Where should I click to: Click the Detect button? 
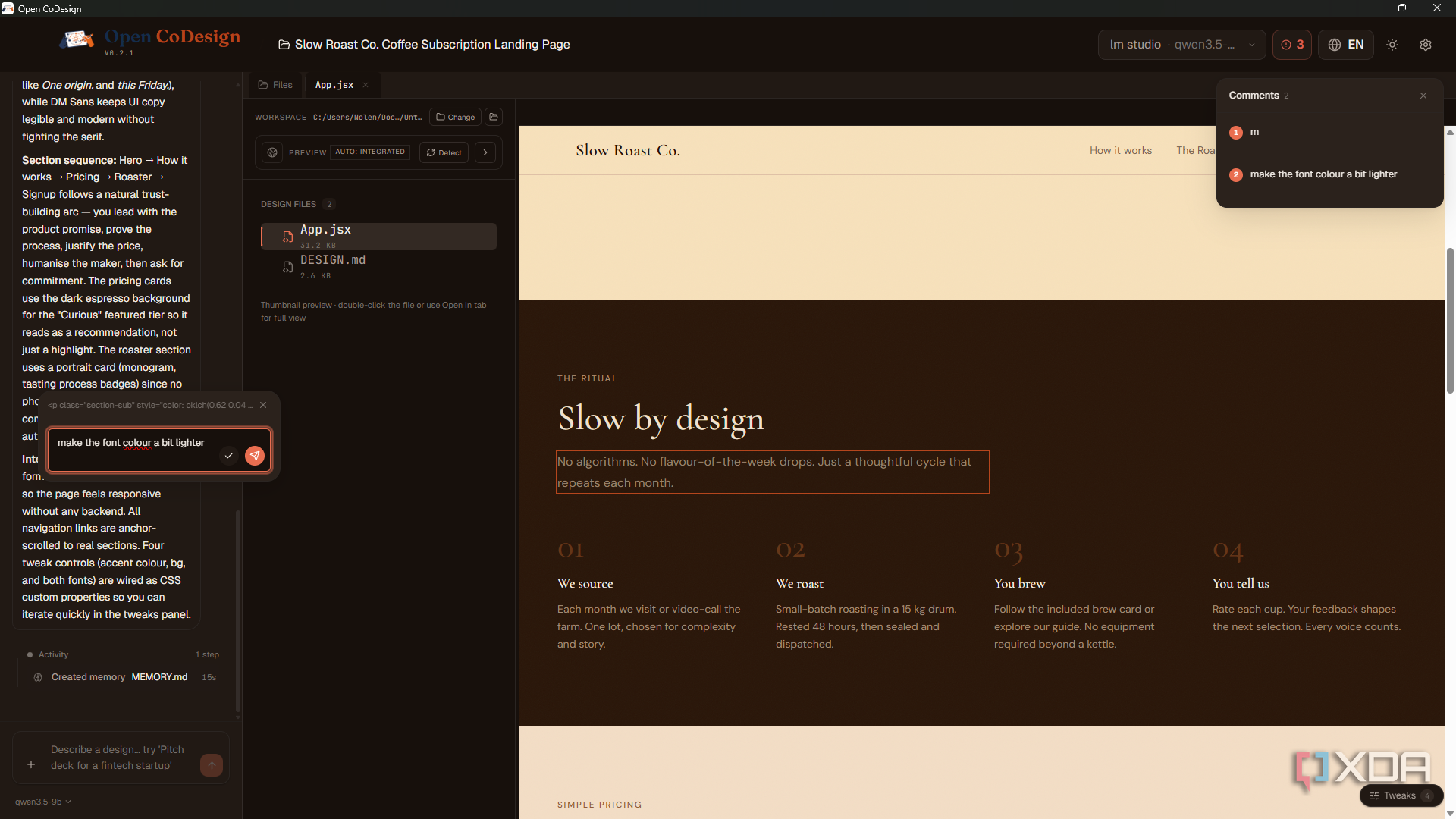[444, 152]
